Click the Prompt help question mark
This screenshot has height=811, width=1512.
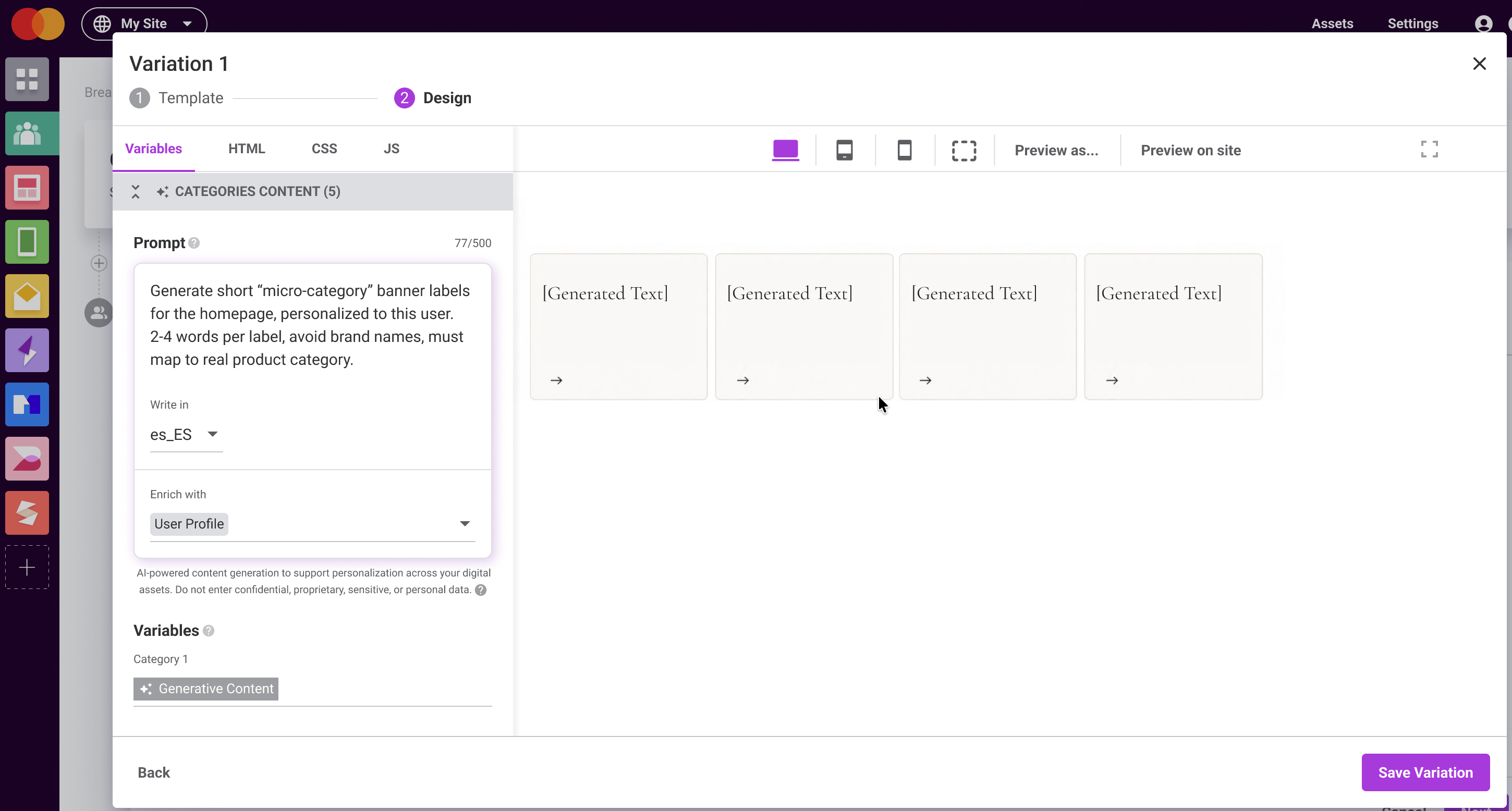(194, 243)
